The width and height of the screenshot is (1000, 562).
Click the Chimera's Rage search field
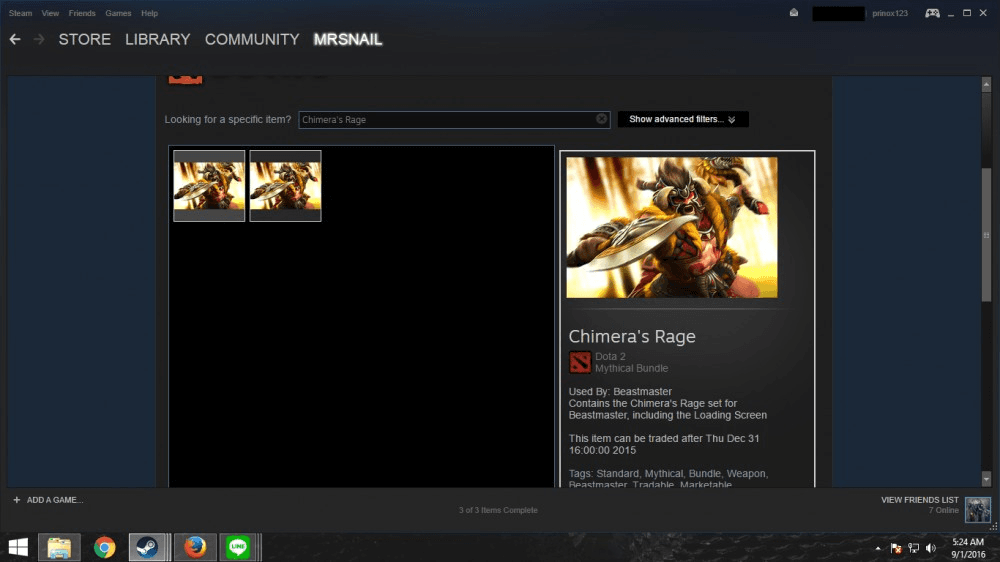point(454,119)
